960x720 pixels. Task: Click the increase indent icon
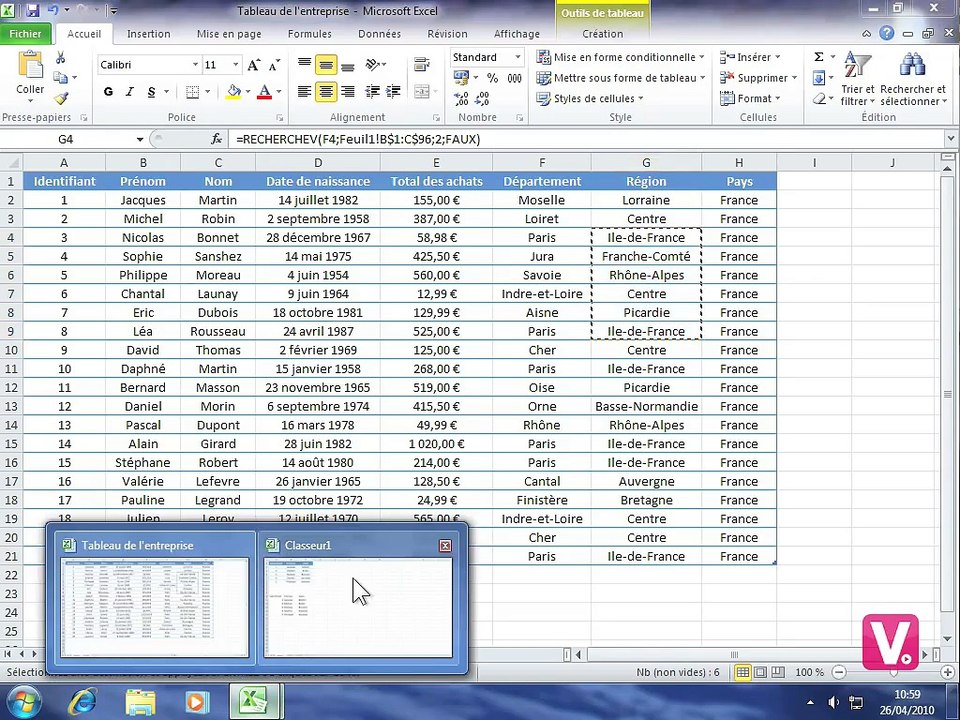point(393,92)
